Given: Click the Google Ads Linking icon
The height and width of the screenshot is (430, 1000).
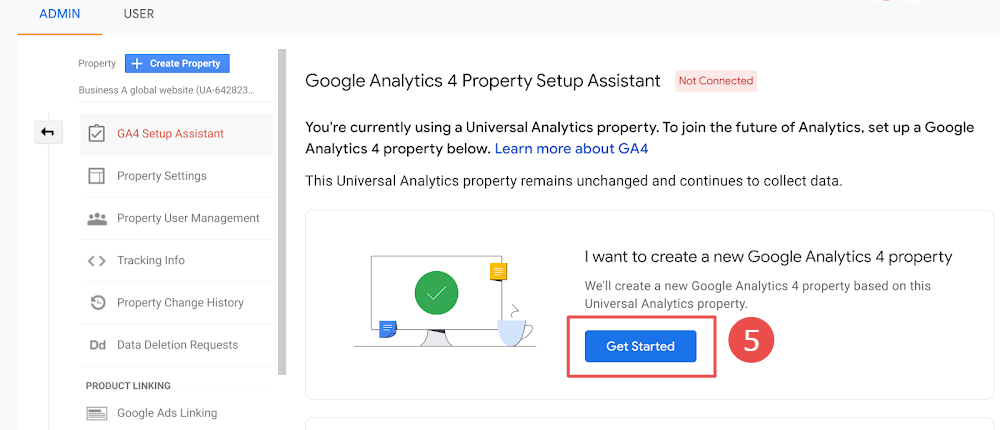Looking at the screenshot, I should (96, 413).
